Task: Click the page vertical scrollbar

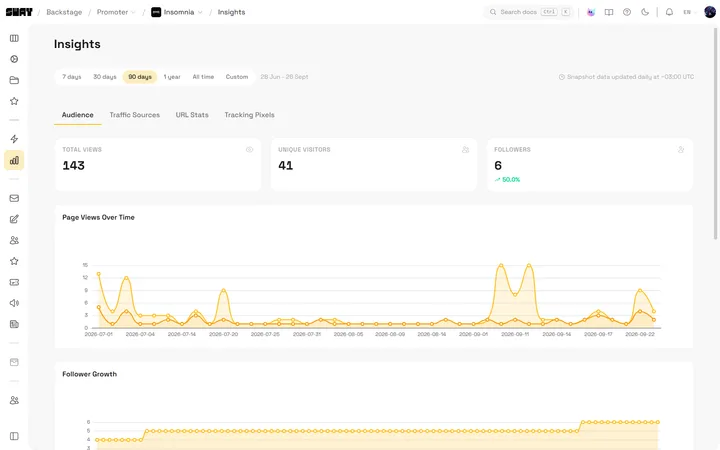Action: [715, 133]
